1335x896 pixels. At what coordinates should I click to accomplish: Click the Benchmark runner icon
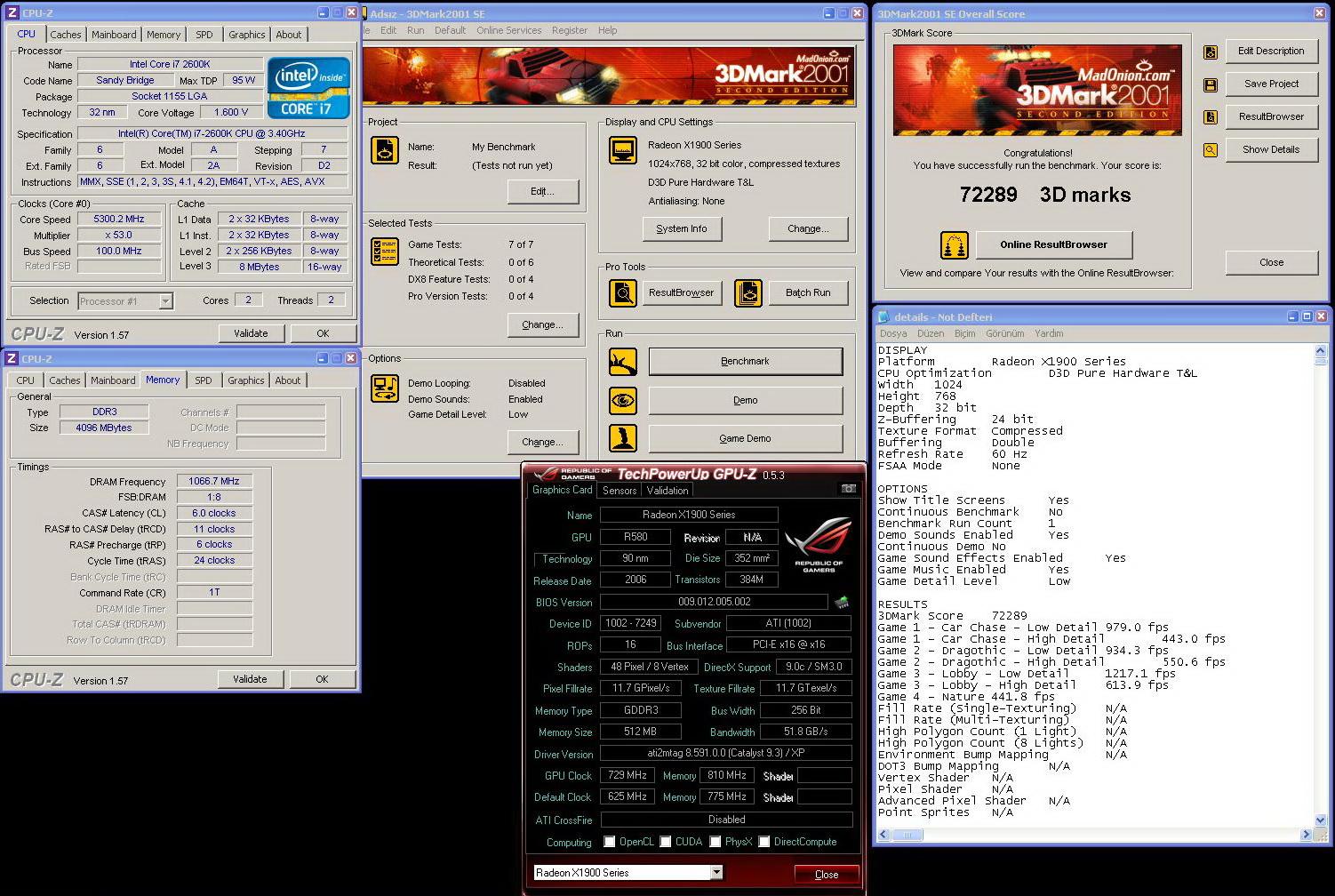click(622, 362)
